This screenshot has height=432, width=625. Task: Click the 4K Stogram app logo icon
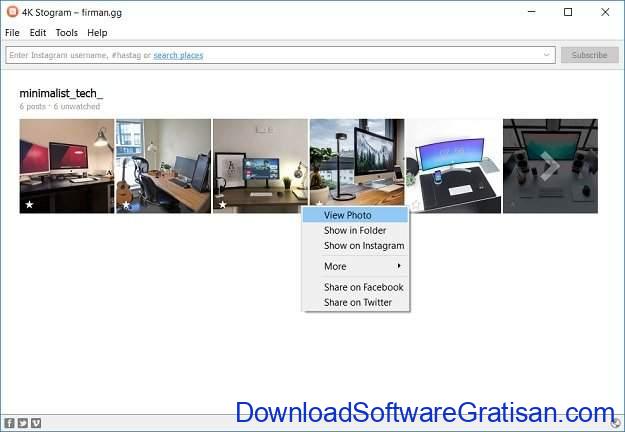(x=12, y=12)
